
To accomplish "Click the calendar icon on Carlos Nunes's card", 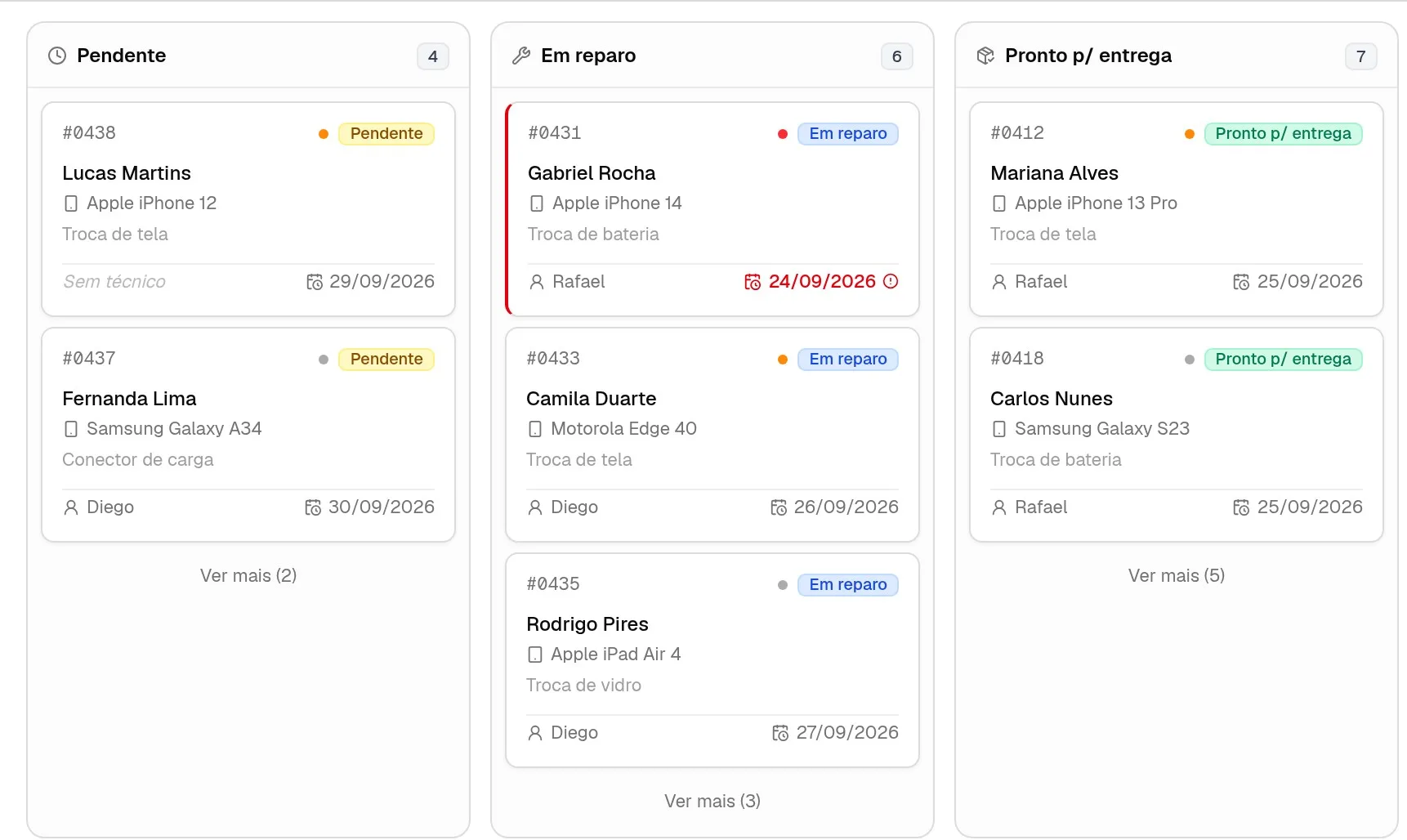I will click(1241, 507).
